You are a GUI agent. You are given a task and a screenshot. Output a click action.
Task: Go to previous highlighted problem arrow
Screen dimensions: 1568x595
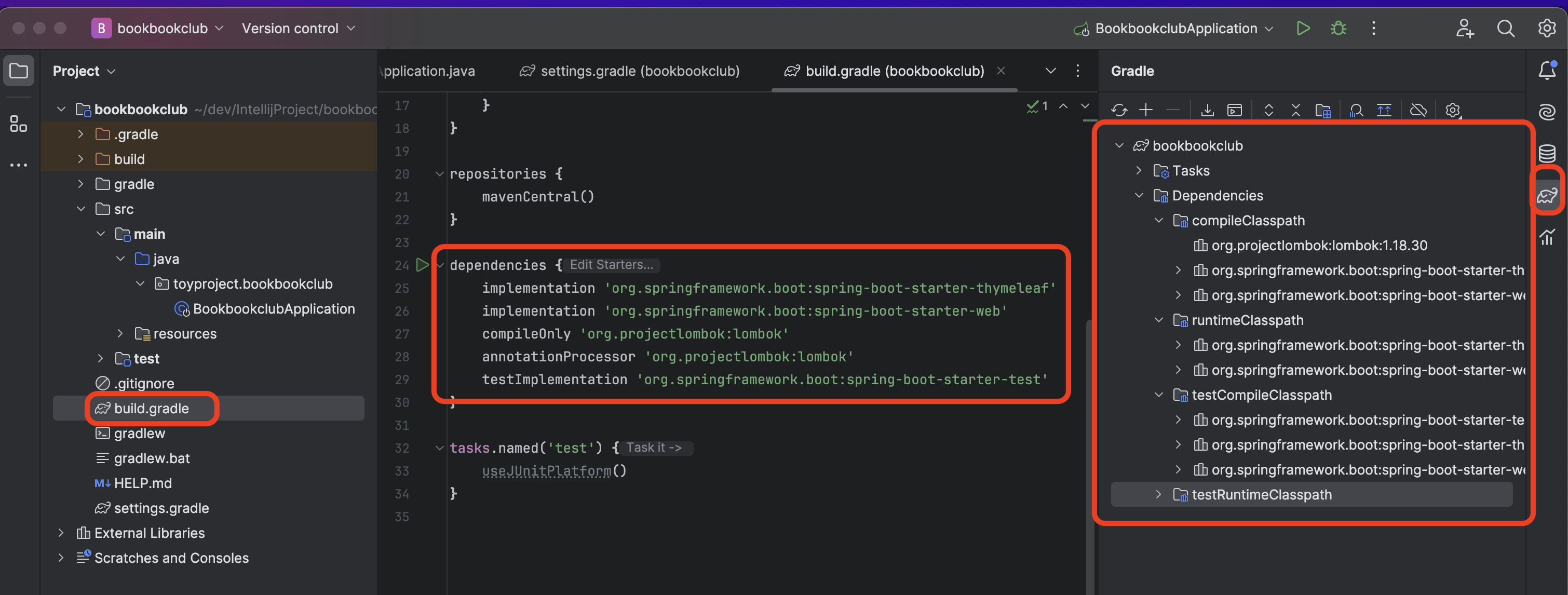(1063, 106)
